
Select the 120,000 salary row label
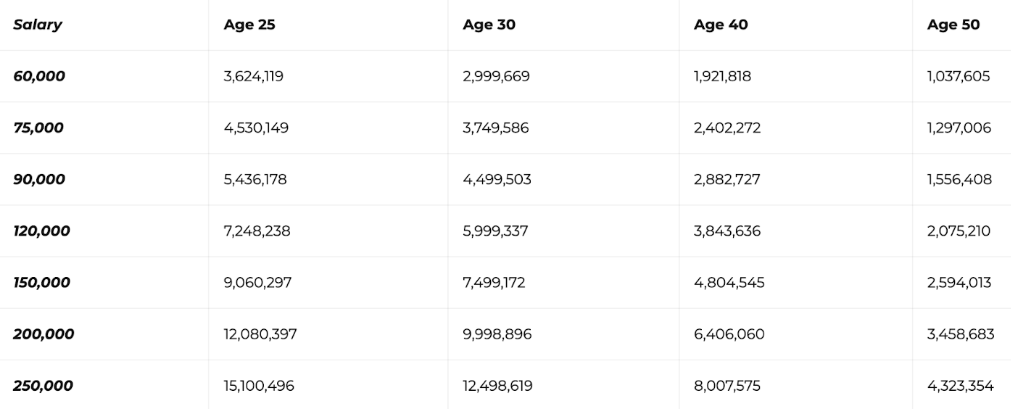42,231
